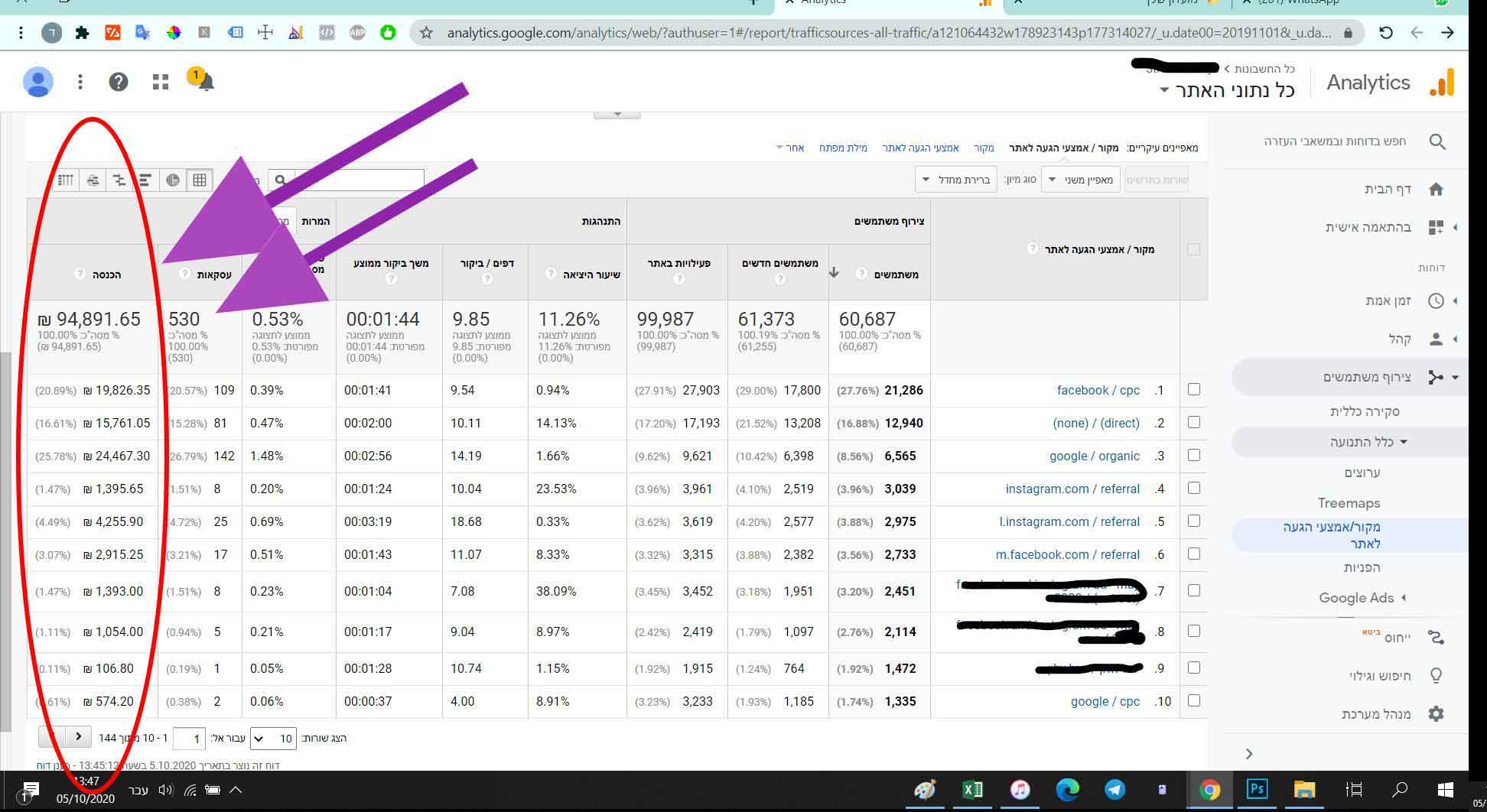Viewport: 1487px width, 812px height.
Task: Open the rows-per-page dropdown showing 10
Action: 274,739
